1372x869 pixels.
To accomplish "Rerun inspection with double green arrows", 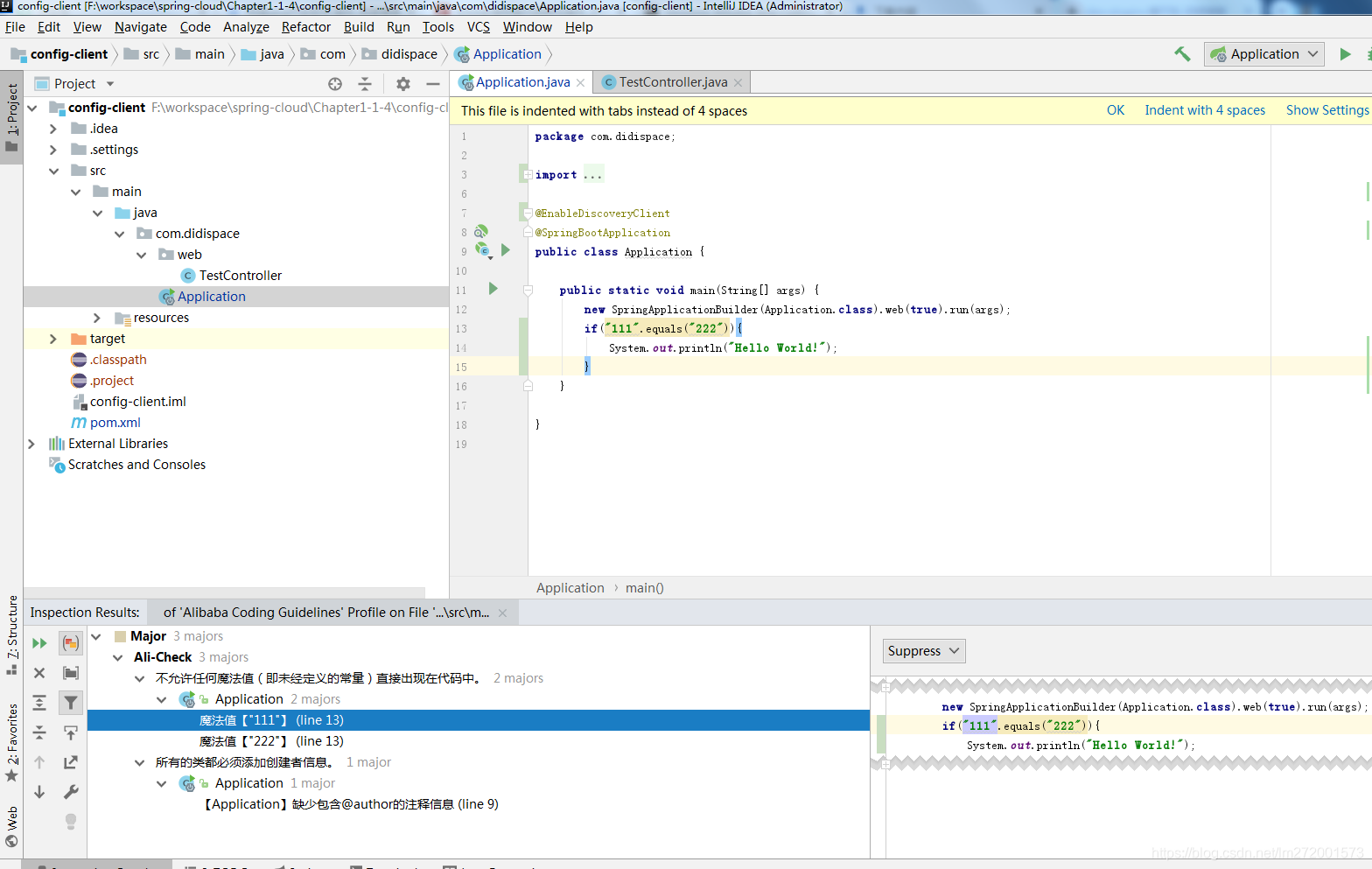I will coord(39,643).
